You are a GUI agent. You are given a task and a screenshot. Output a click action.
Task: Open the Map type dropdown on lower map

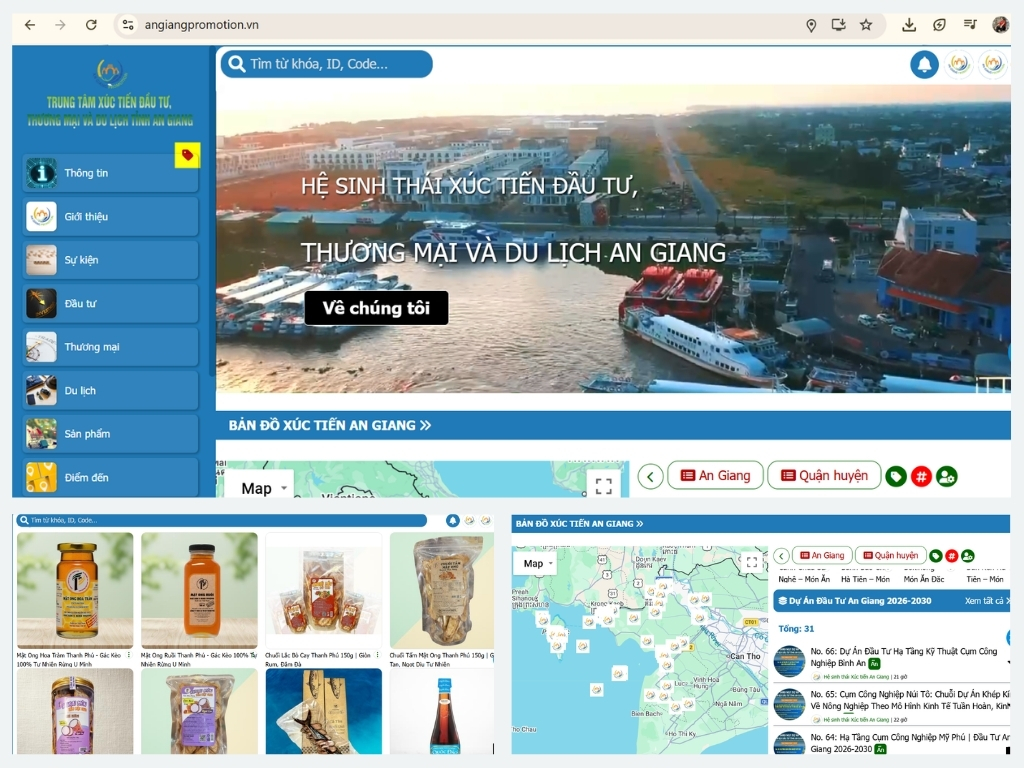point(539,563)
